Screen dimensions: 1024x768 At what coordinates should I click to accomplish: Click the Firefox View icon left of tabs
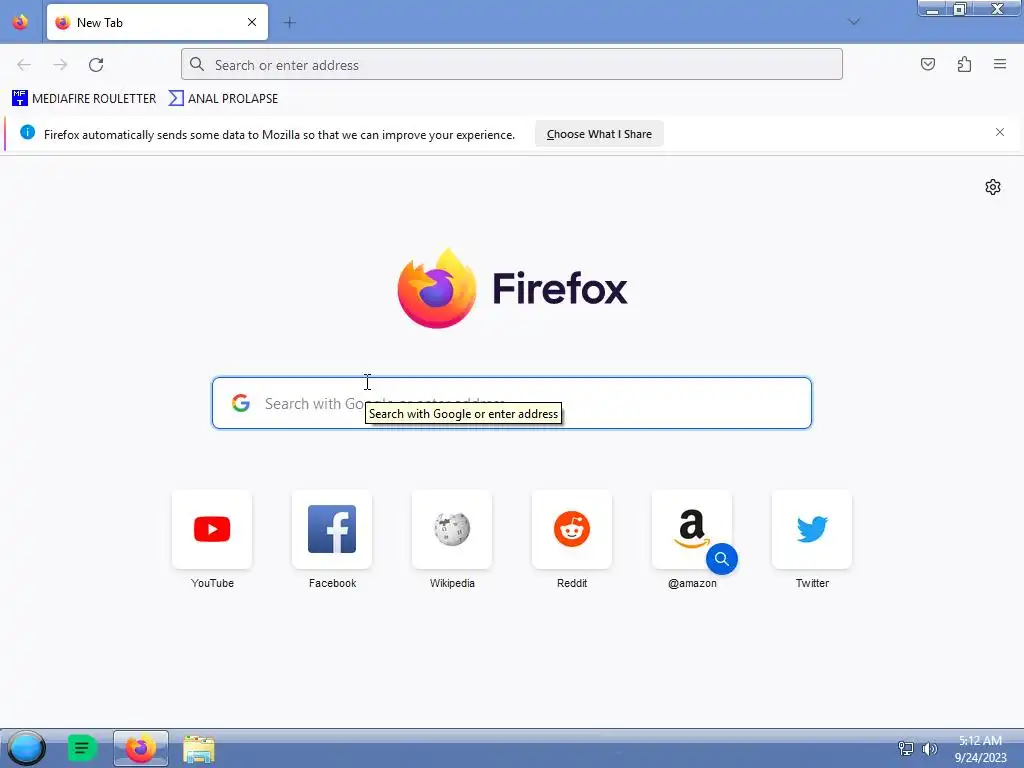point(20,22)
